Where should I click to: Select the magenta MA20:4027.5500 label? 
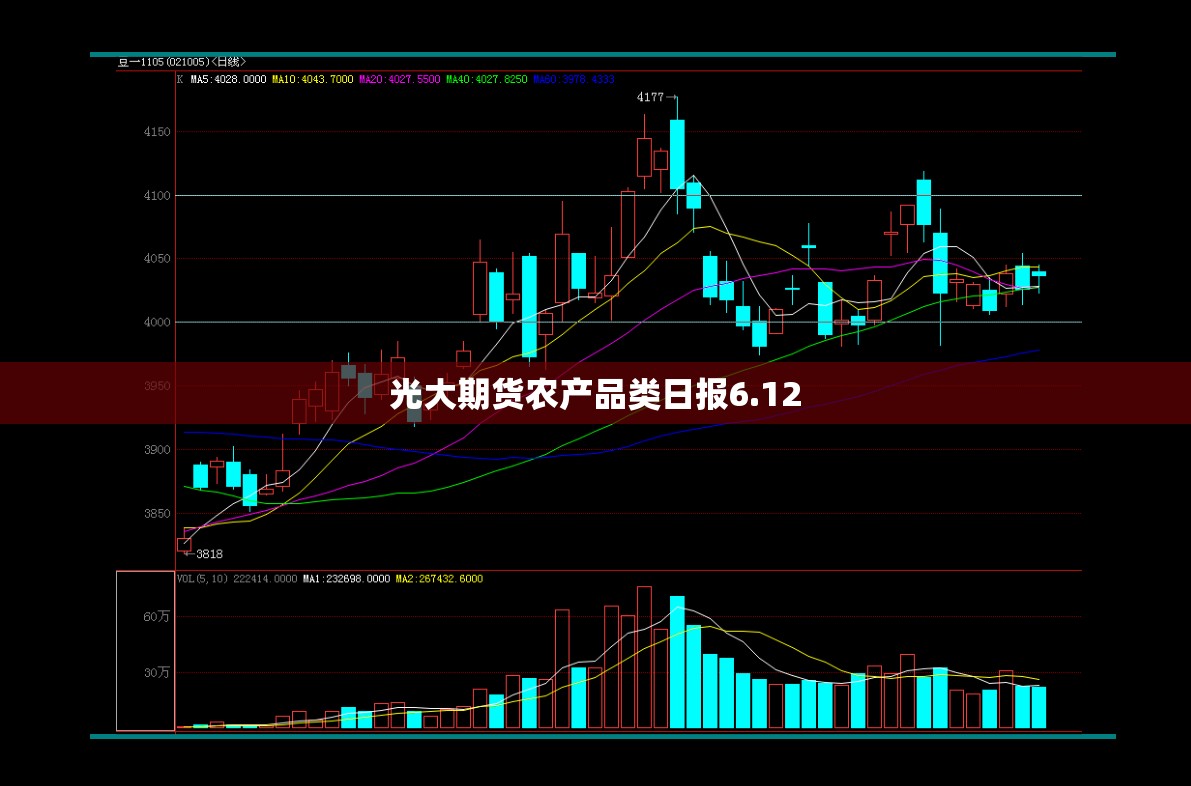400,79
